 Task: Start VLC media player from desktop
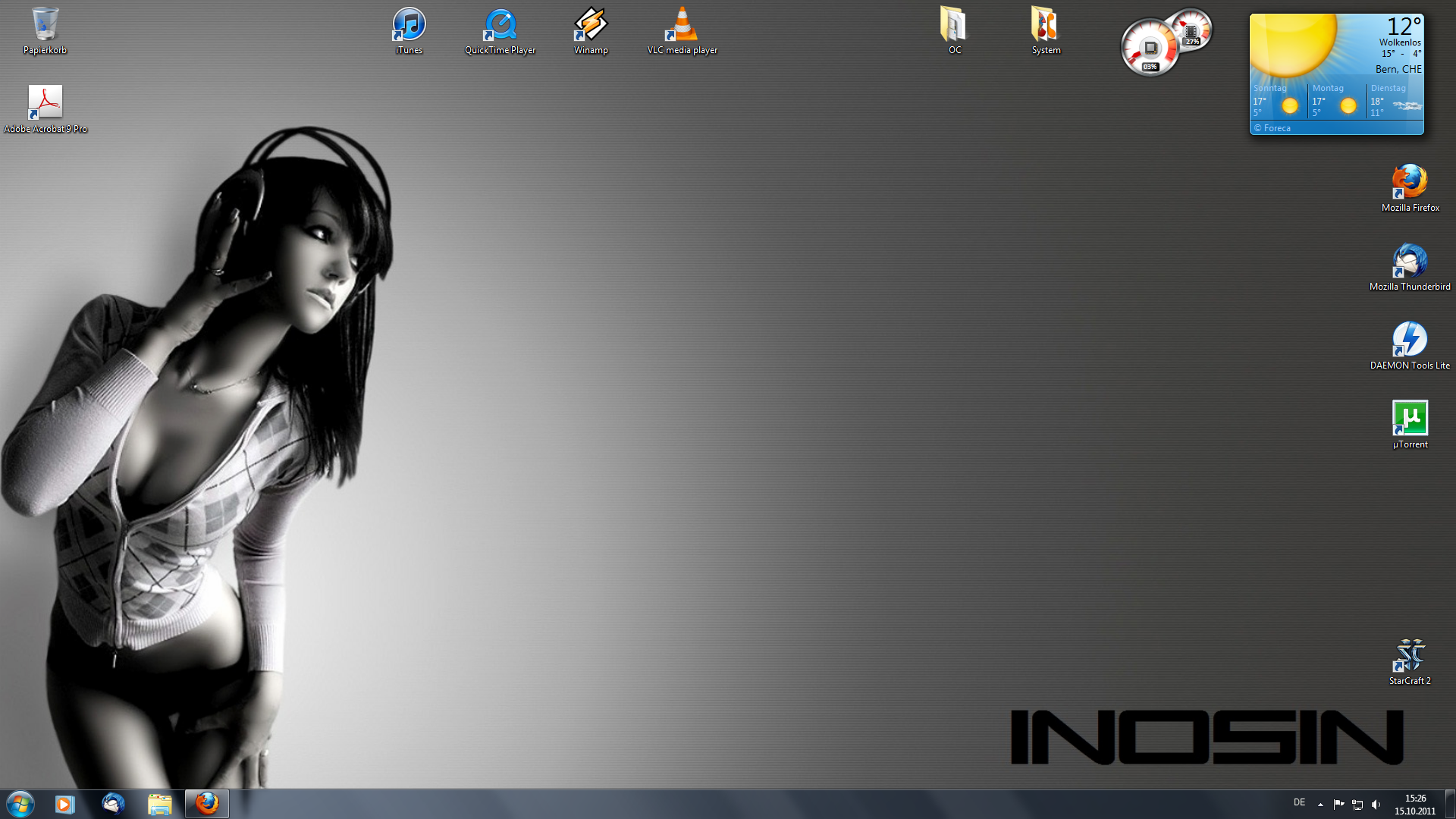click(x=682, y=26)
